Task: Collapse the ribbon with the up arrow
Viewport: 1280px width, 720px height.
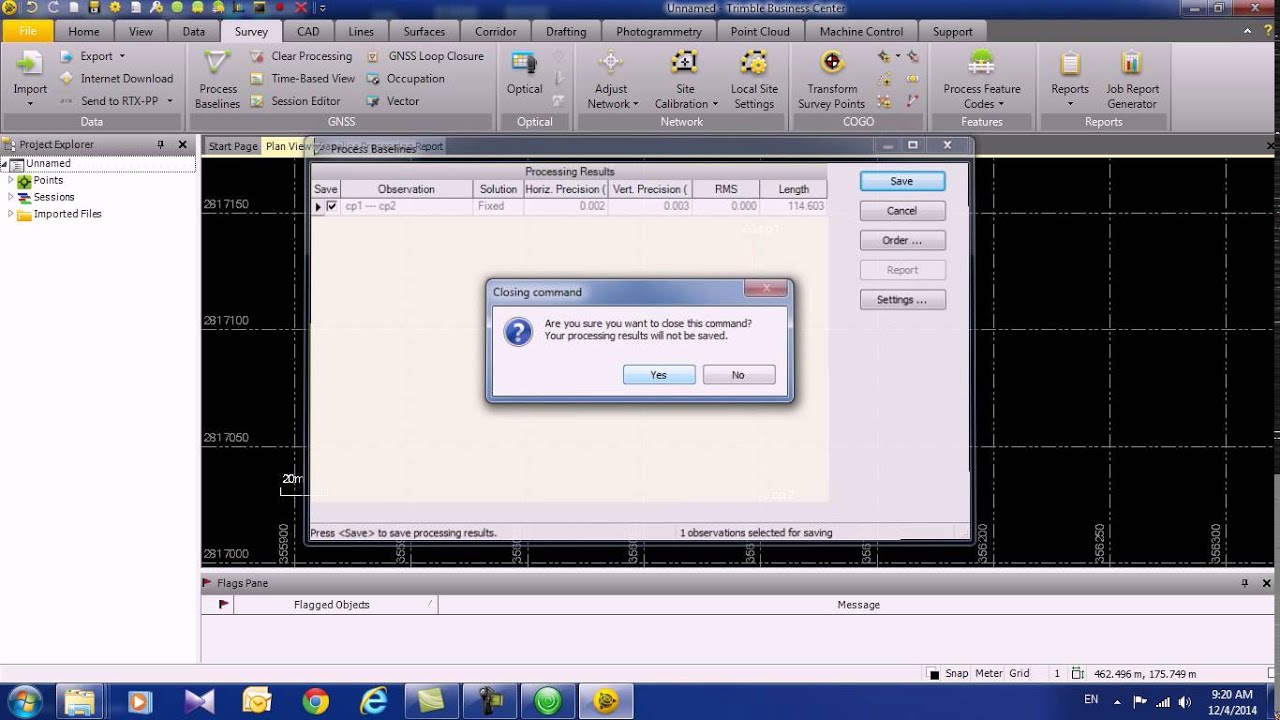Action: click(1248, 31)
